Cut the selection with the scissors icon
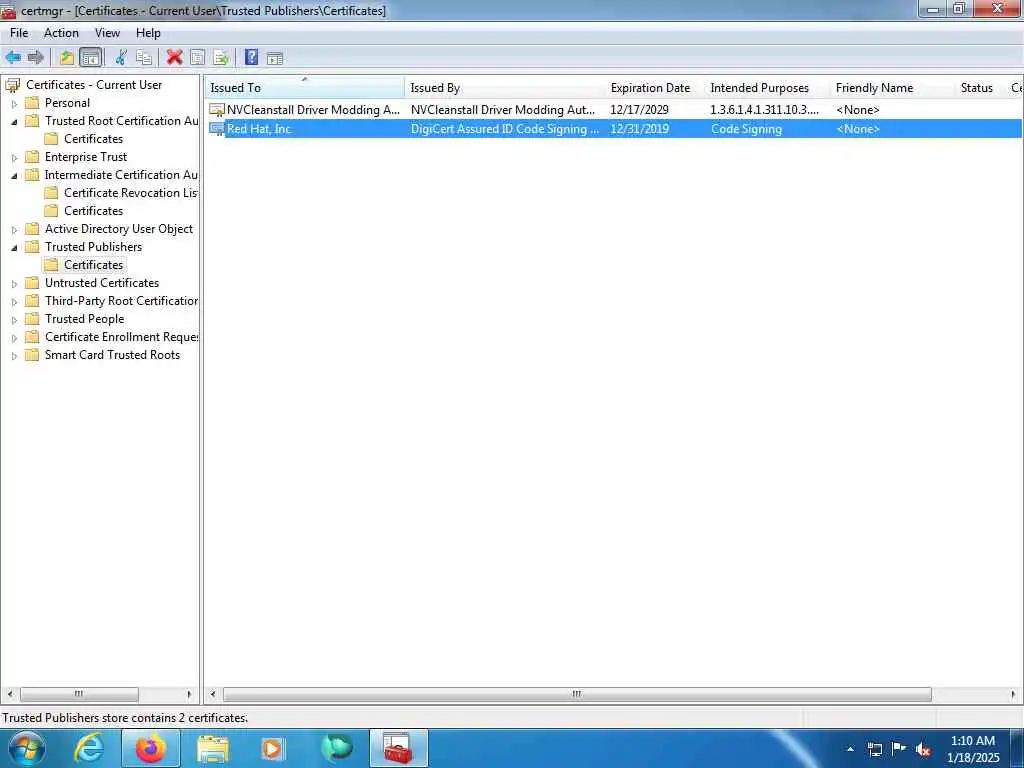Image resolution: width=1024 pixels, height=768 pixels. coord(121,57)
